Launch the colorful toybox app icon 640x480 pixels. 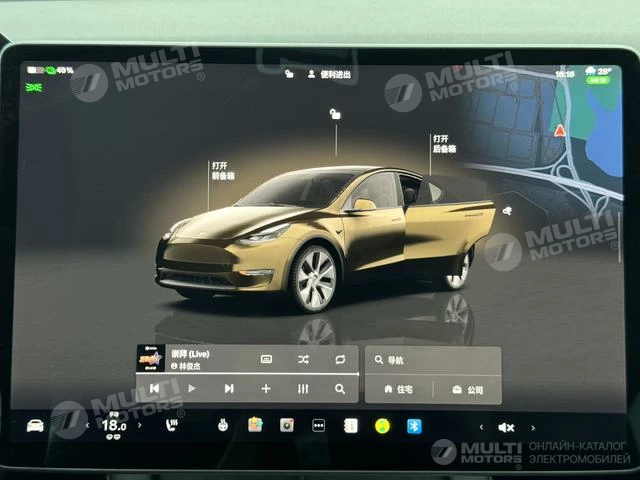click(x=255, y=425)
